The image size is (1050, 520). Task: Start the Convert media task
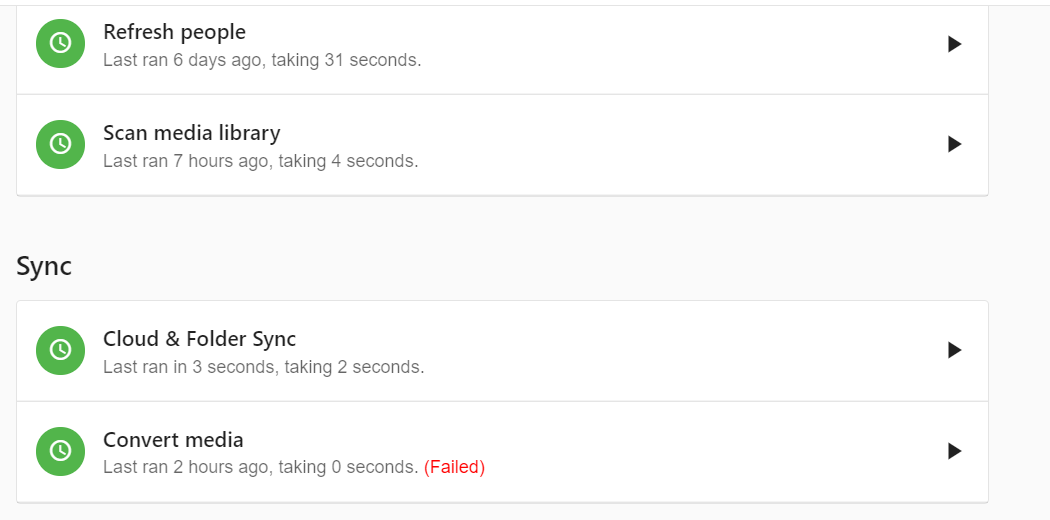(x=954, y=451)
